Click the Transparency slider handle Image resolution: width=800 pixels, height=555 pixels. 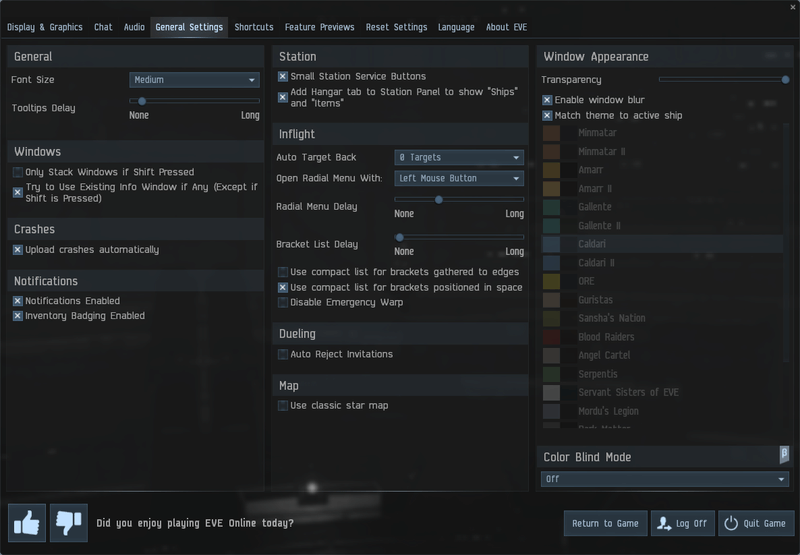tap(785, 80)
